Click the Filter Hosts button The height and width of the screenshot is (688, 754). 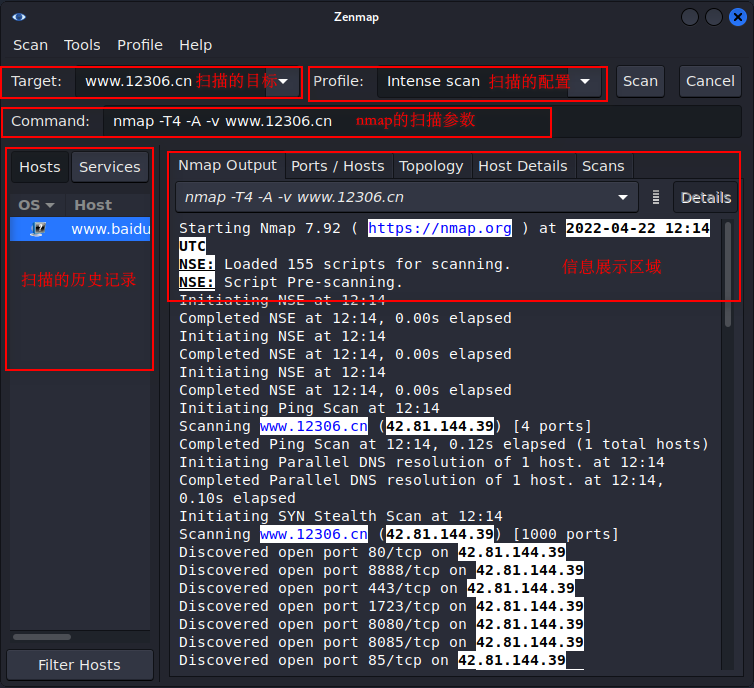tap(79, 665)
